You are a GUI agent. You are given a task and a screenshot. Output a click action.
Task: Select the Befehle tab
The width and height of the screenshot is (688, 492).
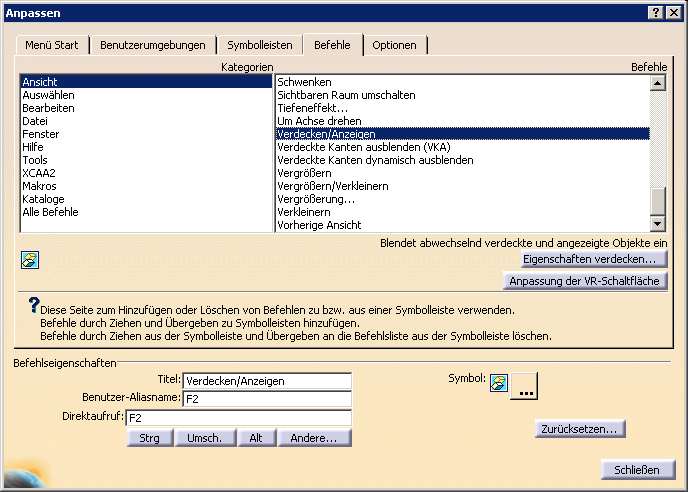pos(332,45)
